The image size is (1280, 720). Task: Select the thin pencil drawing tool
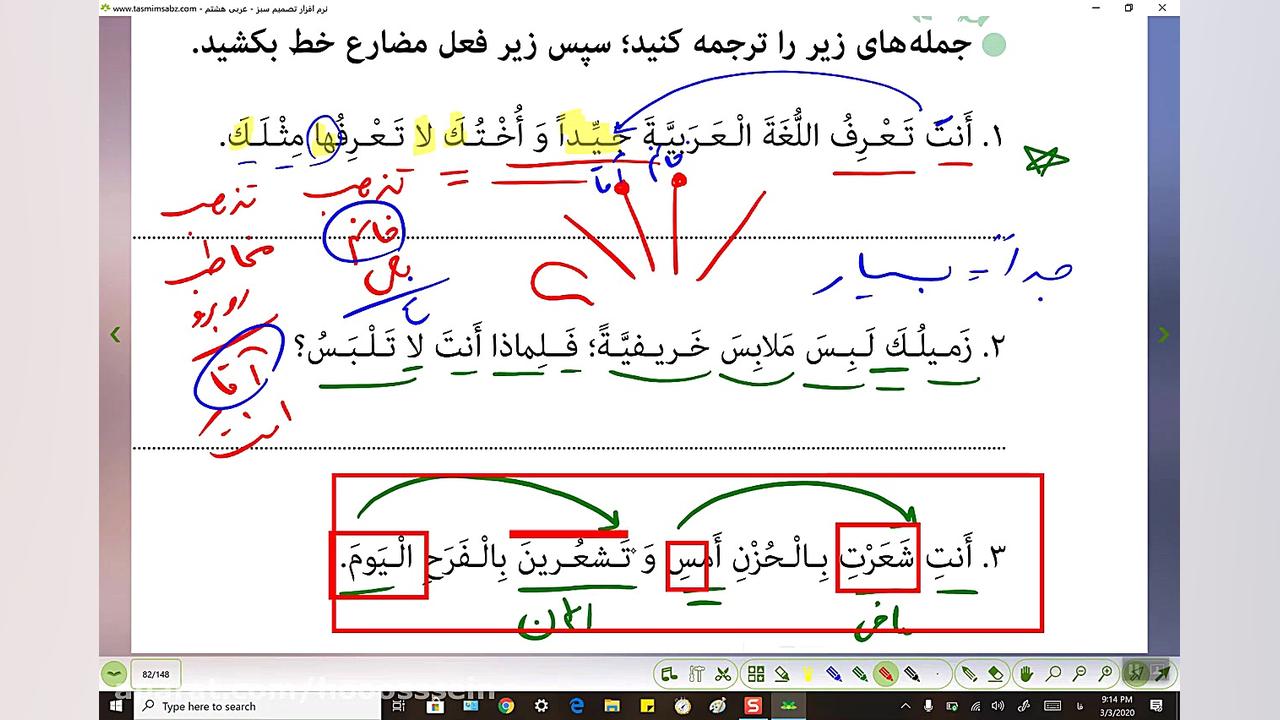[x=967, y=673]
